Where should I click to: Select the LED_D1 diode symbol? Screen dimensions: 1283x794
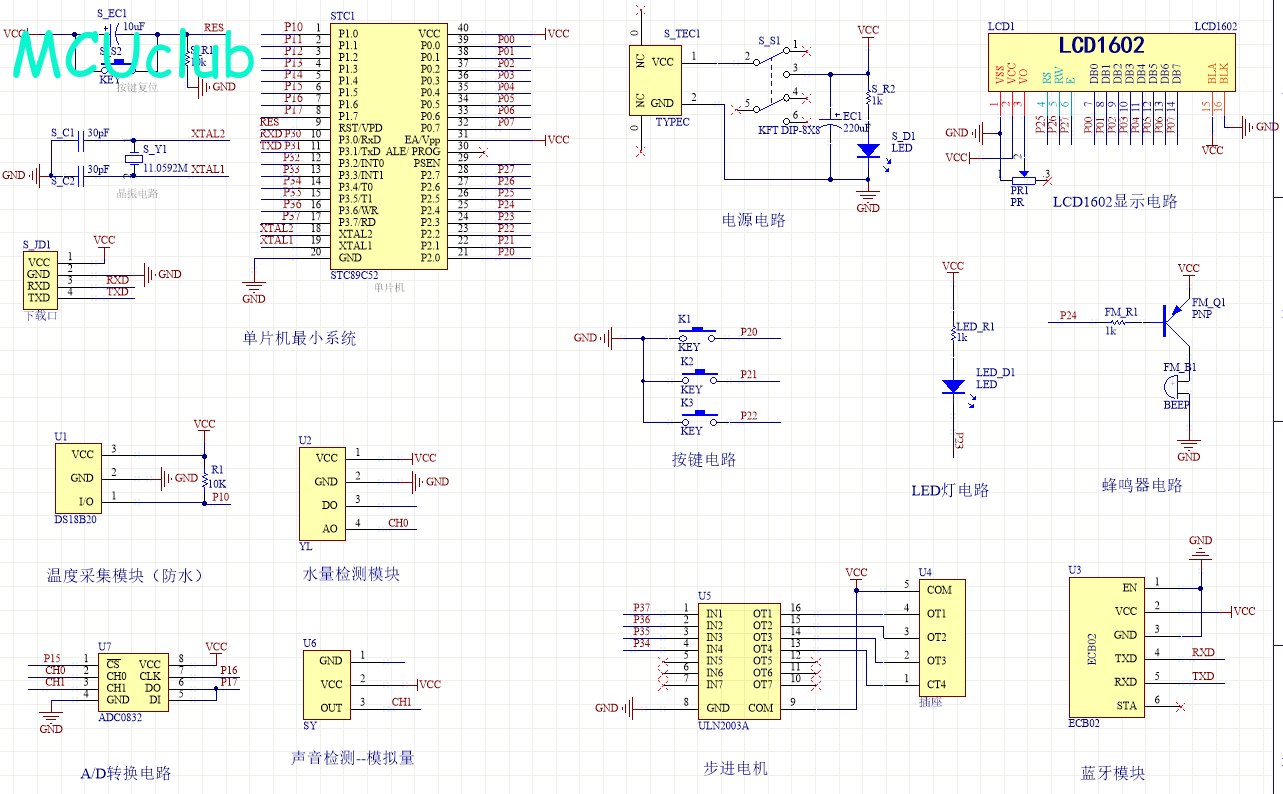click(x=954, y=385)
